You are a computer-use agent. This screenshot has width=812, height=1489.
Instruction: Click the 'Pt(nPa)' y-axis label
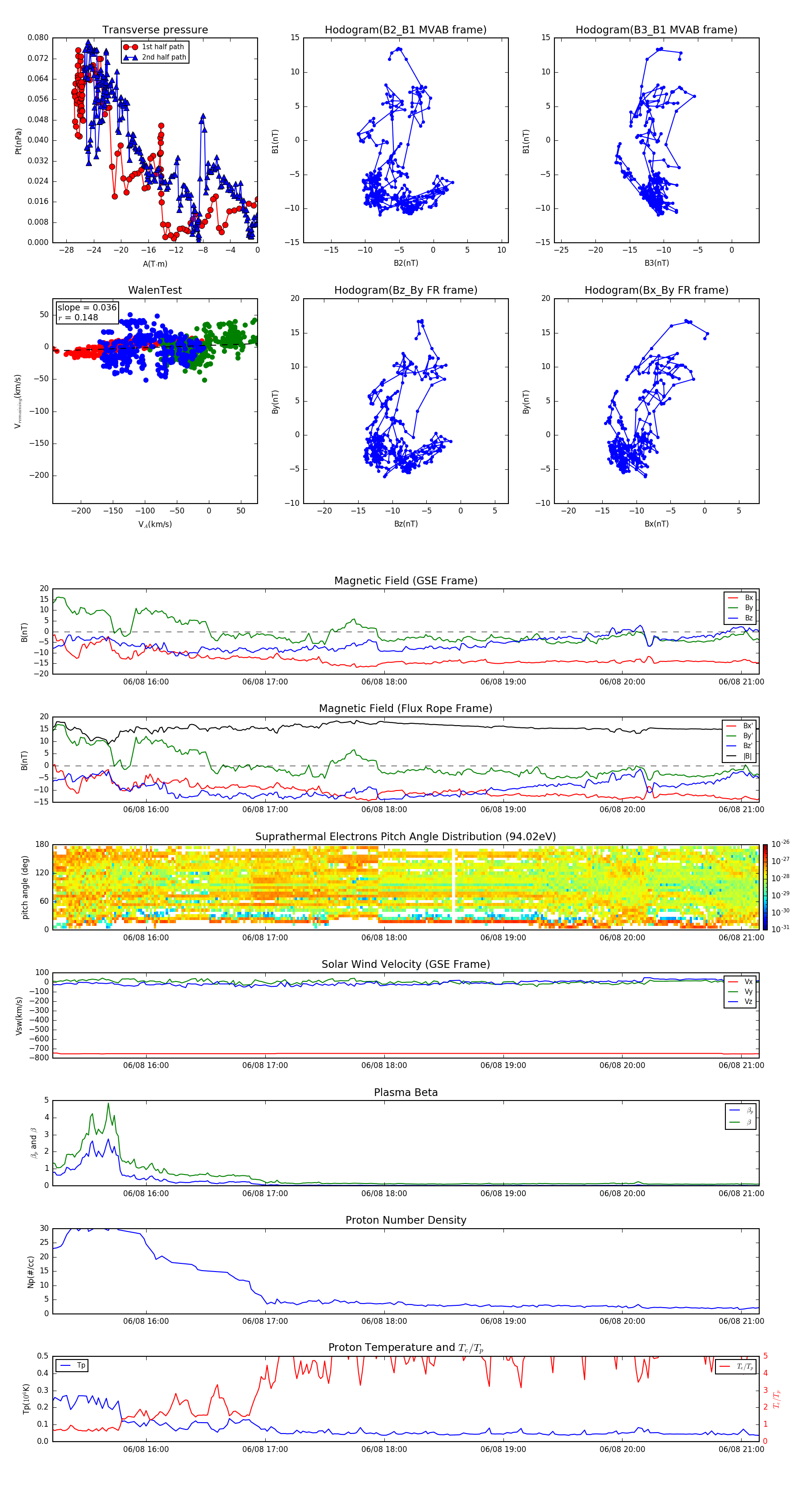pyautogui.click(x=18, y=141)
